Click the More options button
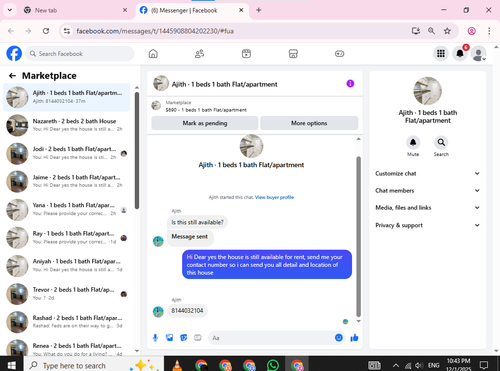Viewport: 500px width, 371px height. pyautogui.click(x=309, y=123)
